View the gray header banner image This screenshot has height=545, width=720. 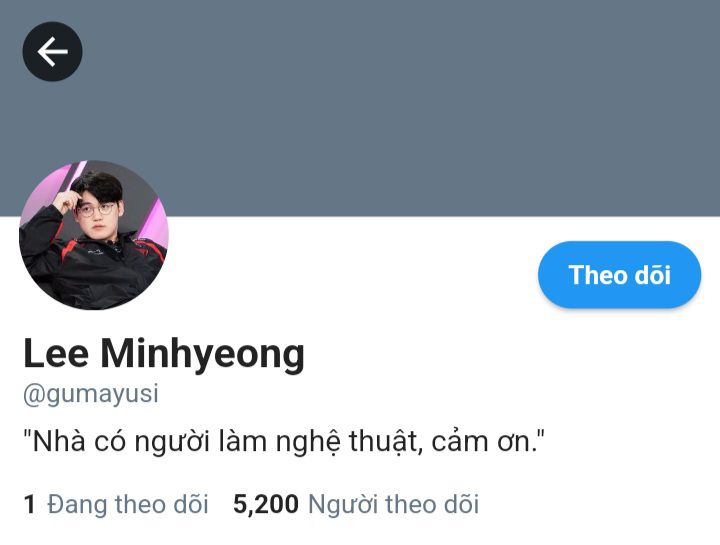(x=360, y=108)
